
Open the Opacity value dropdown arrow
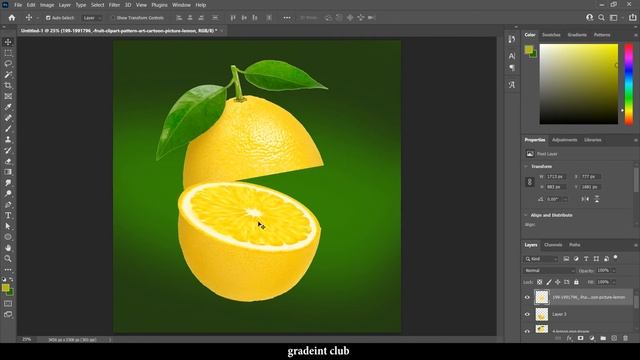pos(613,271)
